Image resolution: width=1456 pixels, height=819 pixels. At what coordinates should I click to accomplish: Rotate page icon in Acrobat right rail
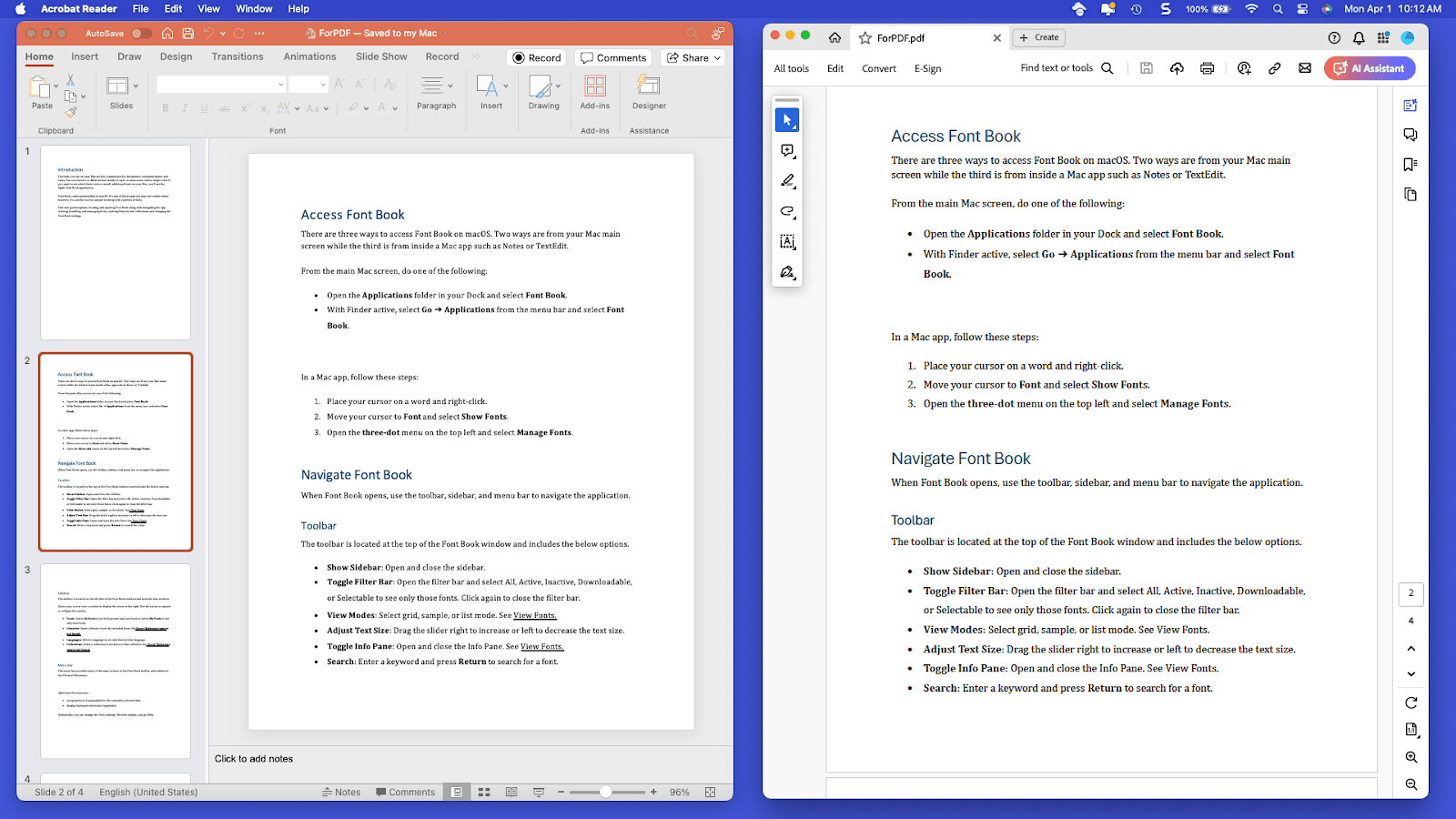pos(1411,703)
